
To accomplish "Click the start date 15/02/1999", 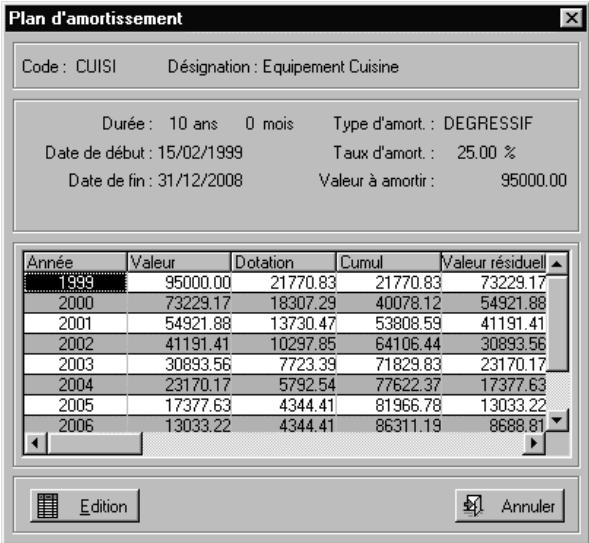I will tap(200, 152).
